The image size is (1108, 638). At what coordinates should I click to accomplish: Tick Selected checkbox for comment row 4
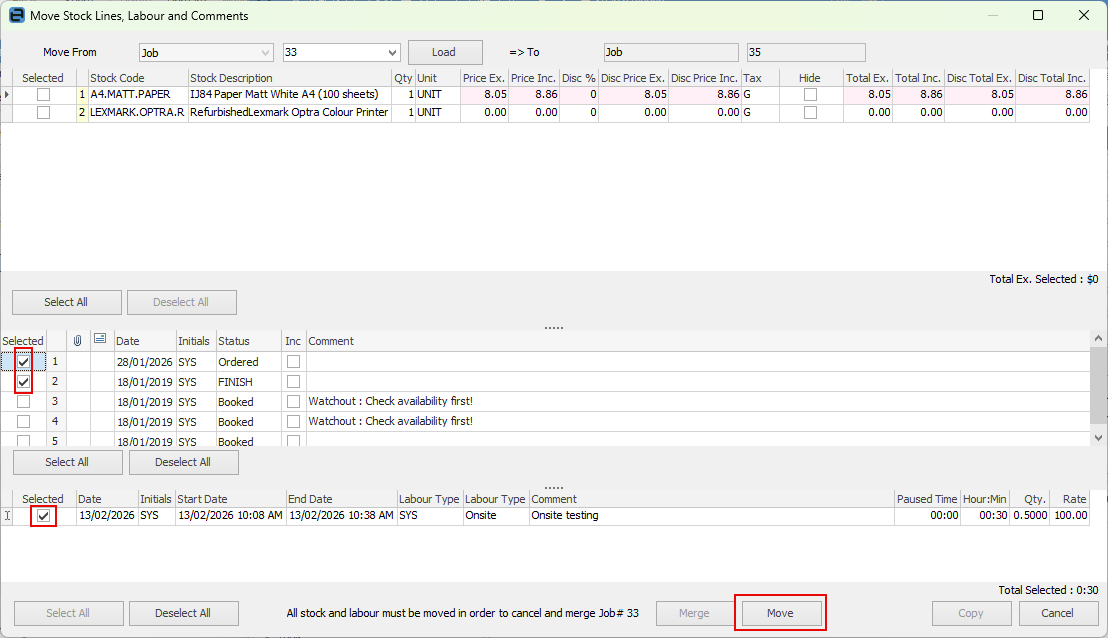pyautogui.click(x=23, y=422)
